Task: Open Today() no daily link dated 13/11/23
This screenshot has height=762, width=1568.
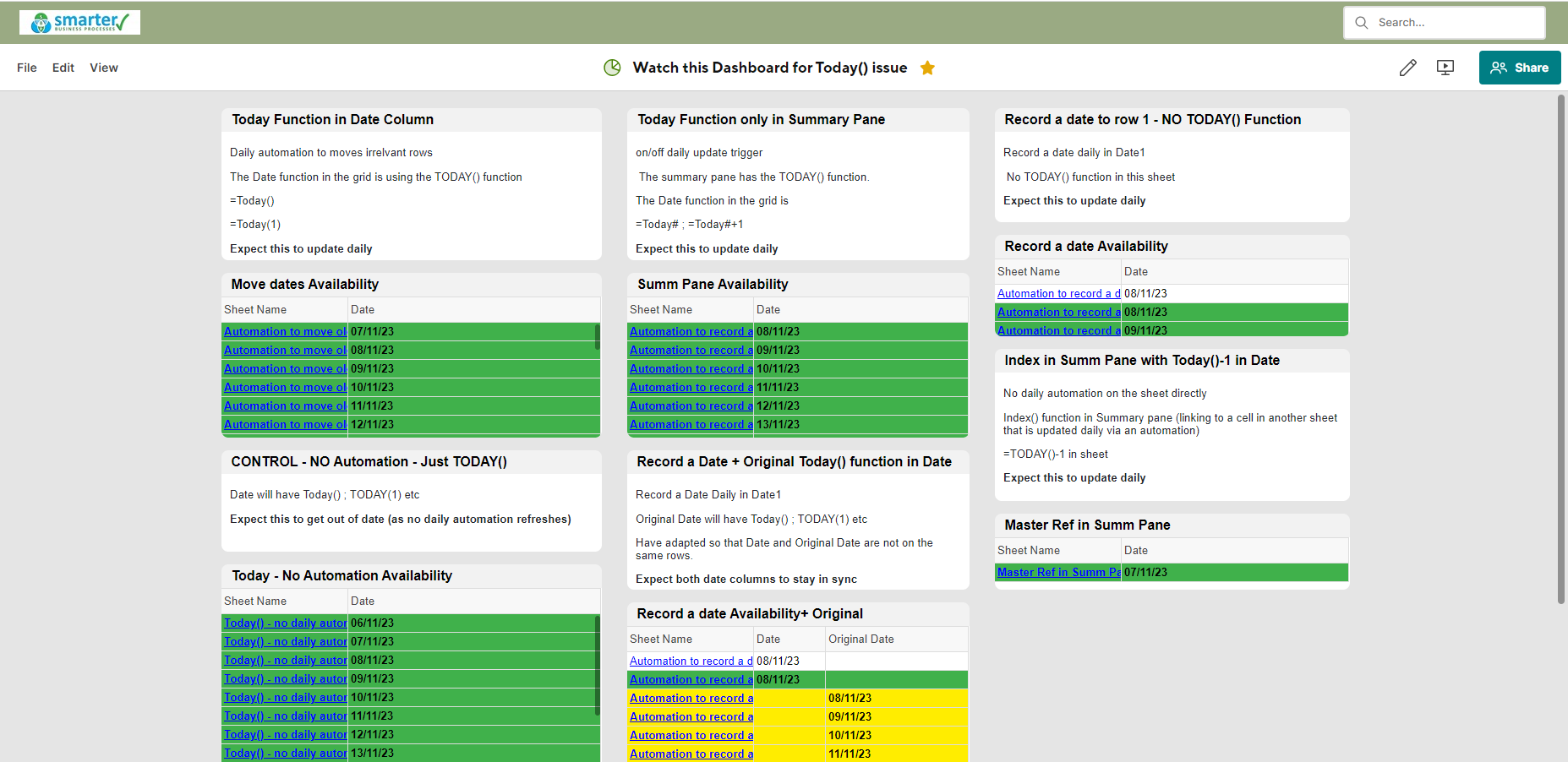Action: 285,754
